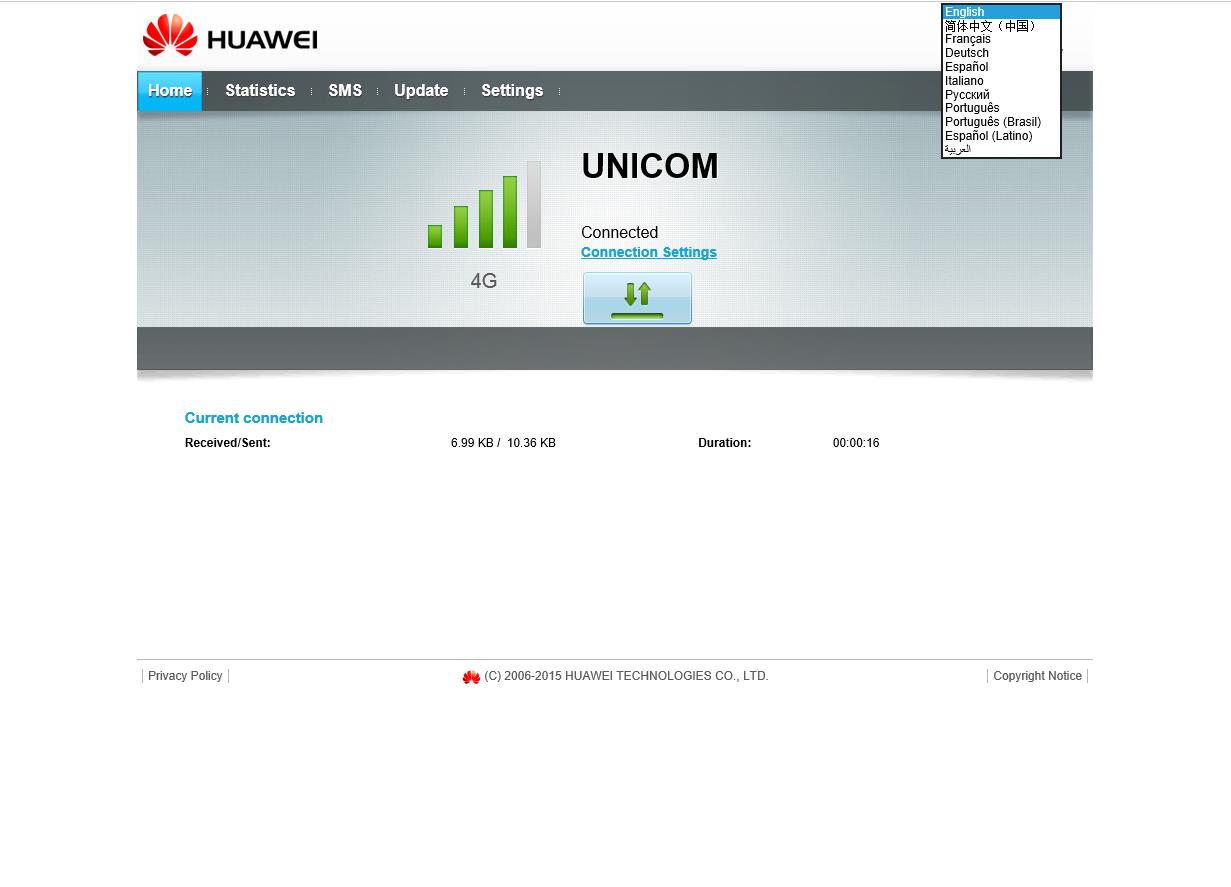Open the Copyright Notice link
This screenshot has height=887, width=1231.
1037,676
